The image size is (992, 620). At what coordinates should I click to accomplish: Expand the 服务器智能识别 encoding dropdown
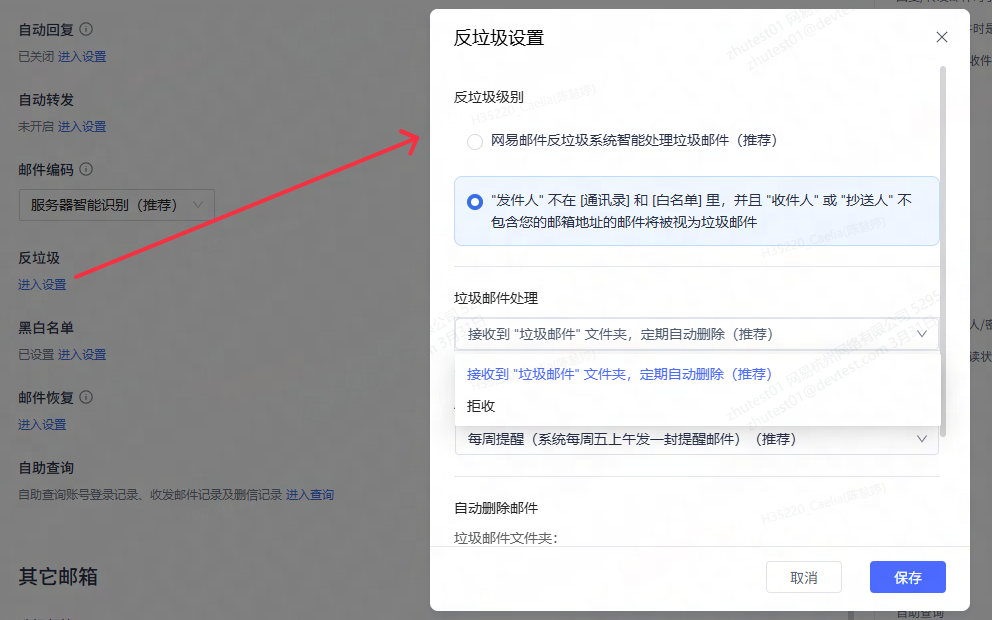click(x=117, y=205)
